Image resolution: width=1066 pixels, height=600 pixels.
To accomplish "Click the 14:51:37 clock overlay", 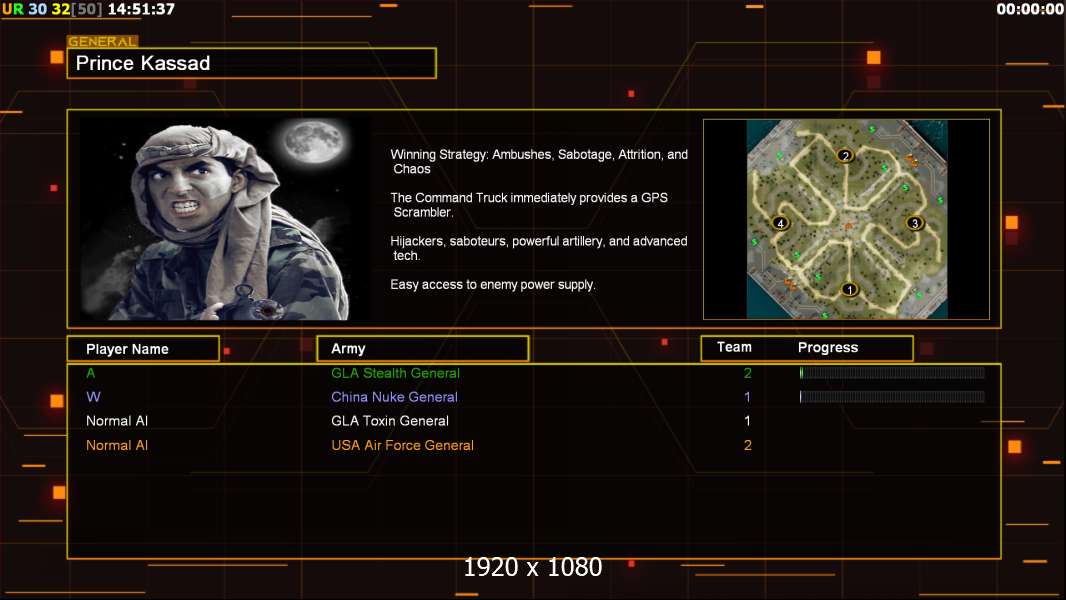I will coord(141,9).
